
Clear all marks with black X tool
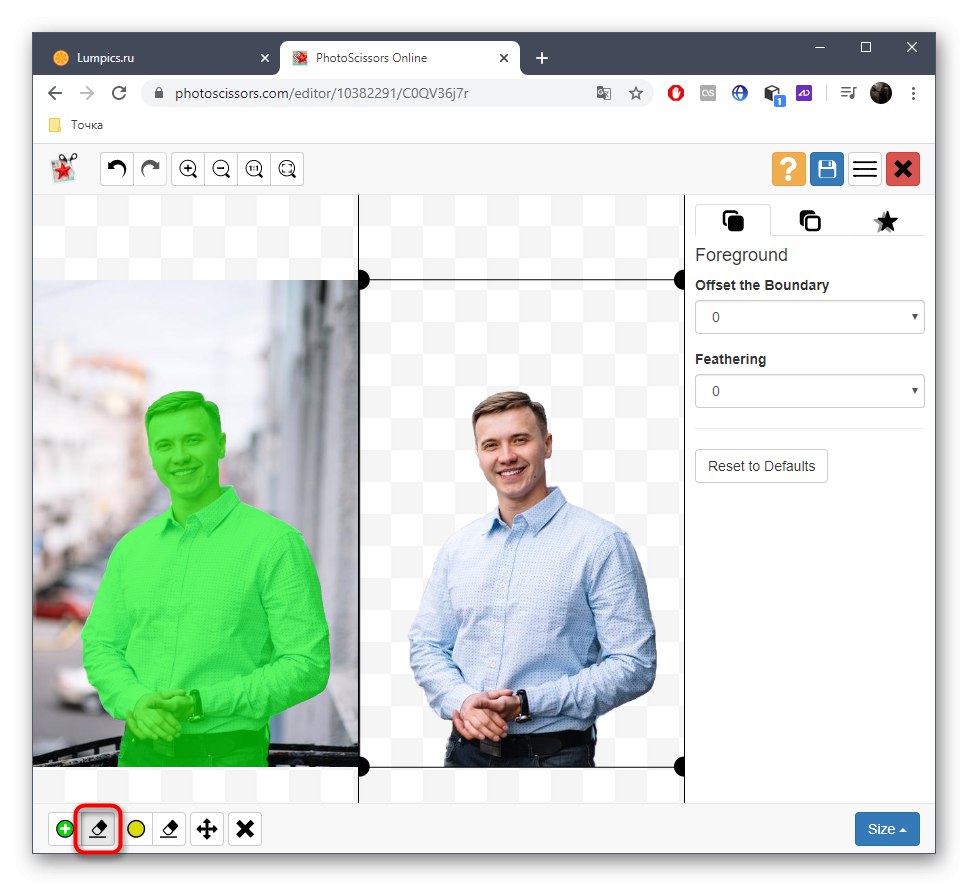[245, 829]
